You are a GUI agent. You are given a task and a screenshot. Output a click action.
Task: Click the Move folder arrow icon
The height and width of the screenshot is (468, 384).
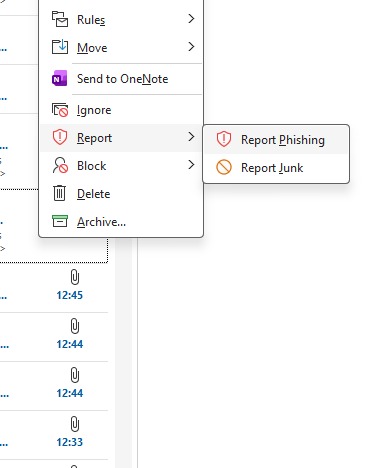click(60, 47)
